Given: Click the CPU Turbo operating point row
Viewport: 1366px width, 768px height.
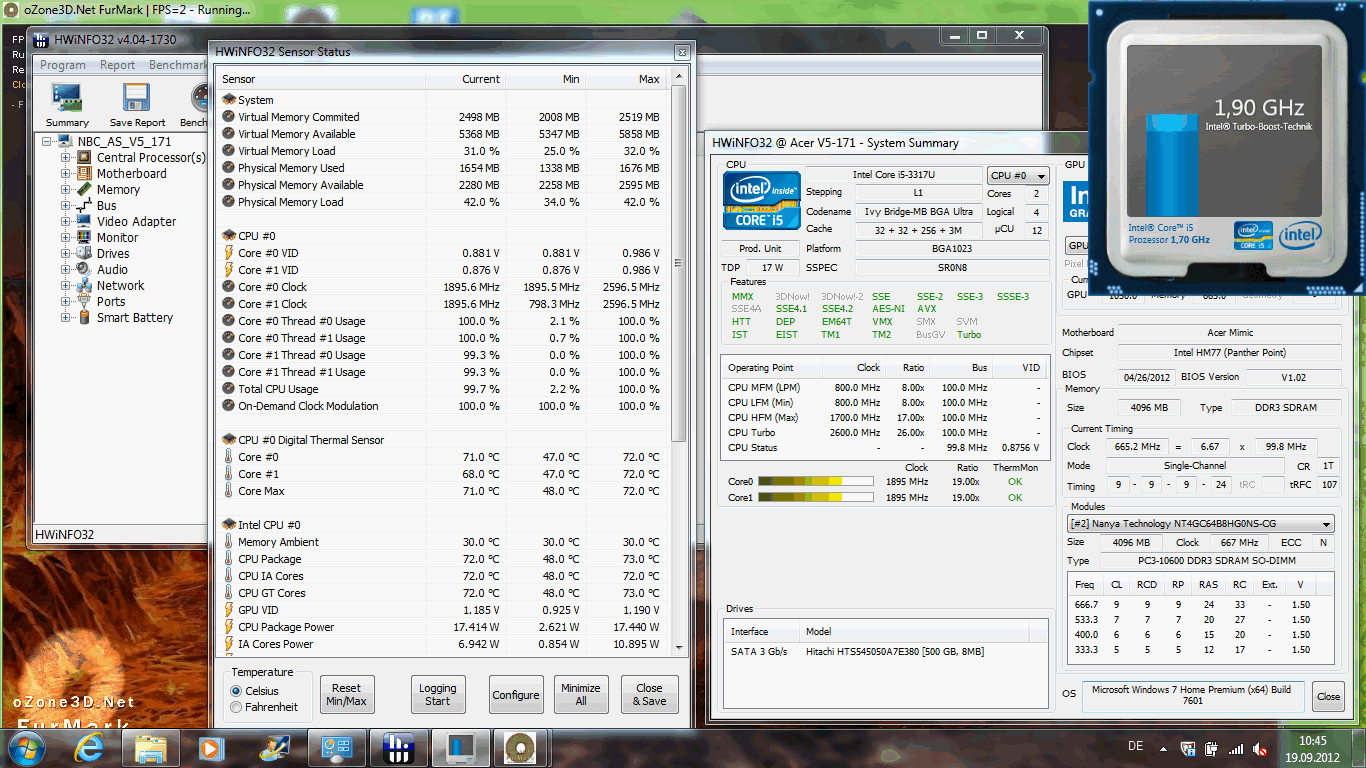Looking at the screenshot, I should point(885,433).
